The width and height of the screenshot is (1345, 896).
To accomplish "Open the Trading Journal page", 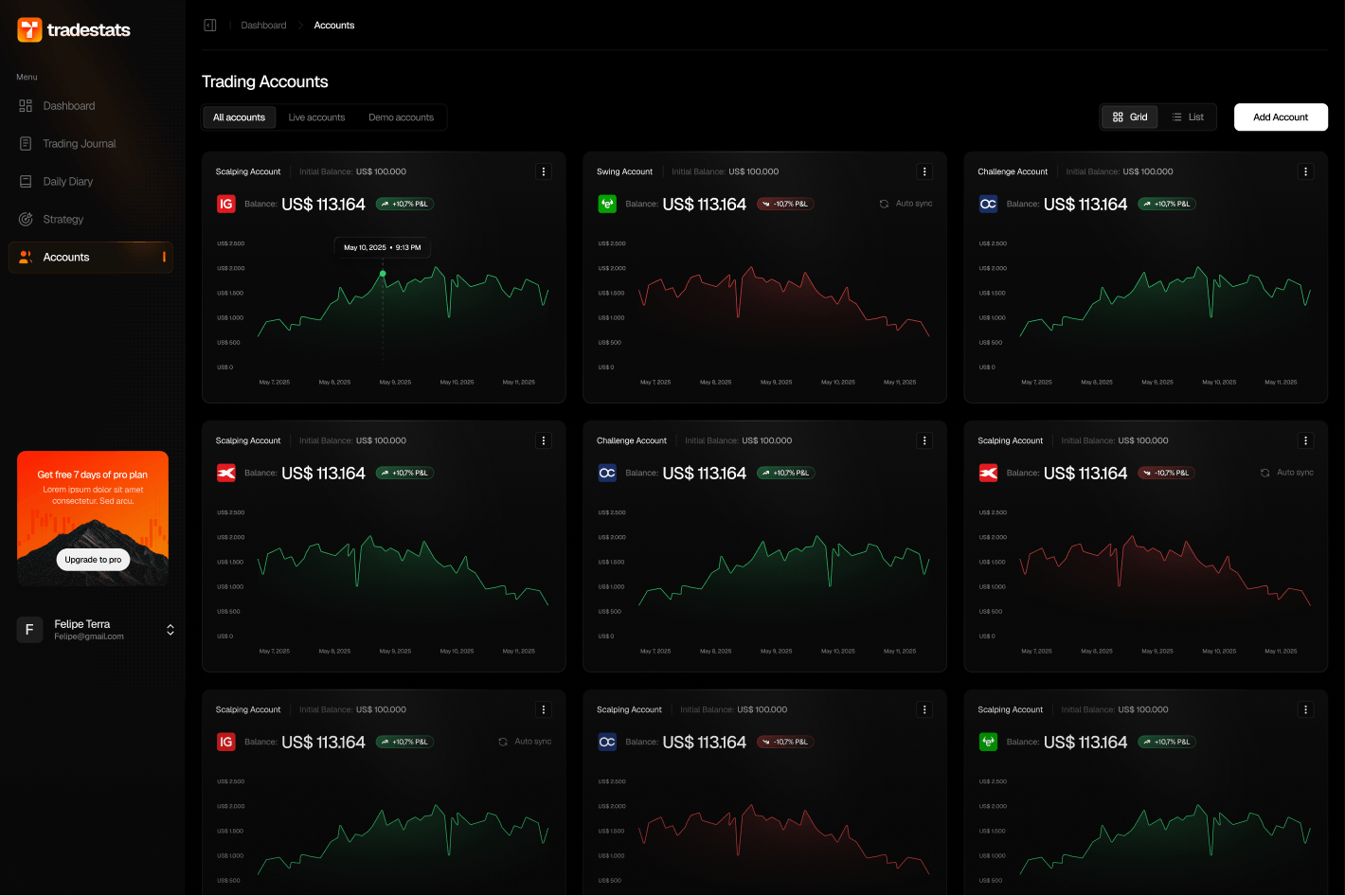I will [x=79, y=144].
